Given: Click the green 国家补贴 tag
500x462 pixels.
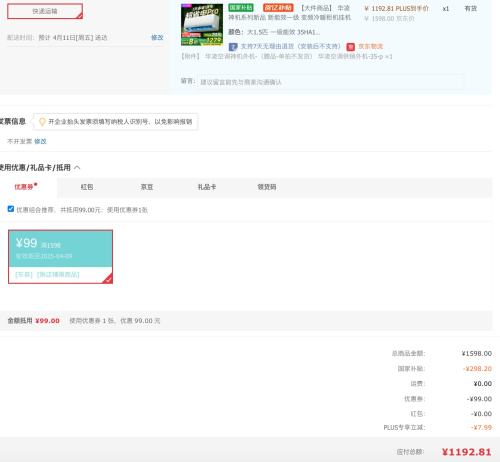Looking at the screenshot, I should coord(241,7).
